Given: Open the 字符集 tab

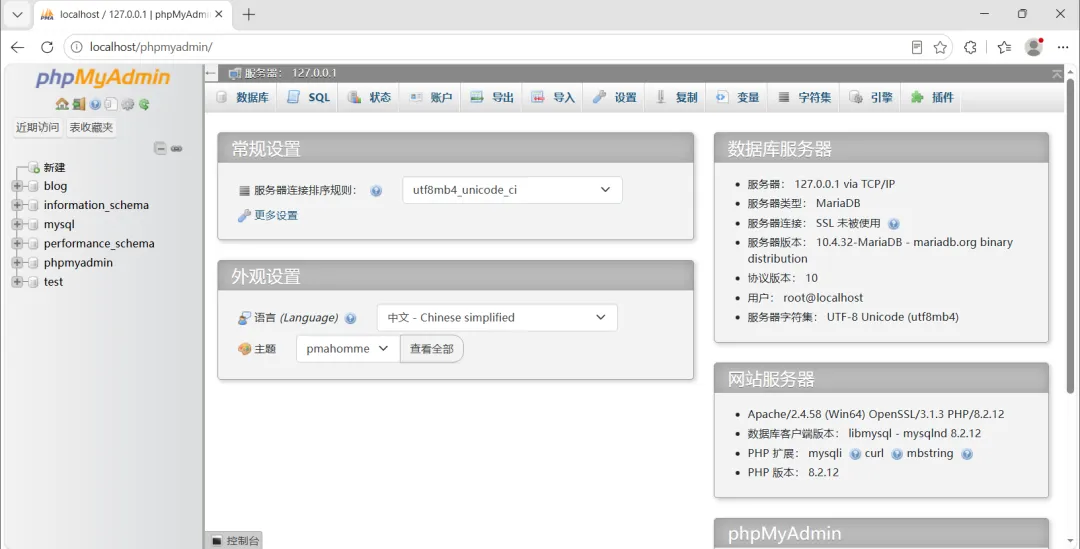Looking at the screenshot, I should point(804,97).
